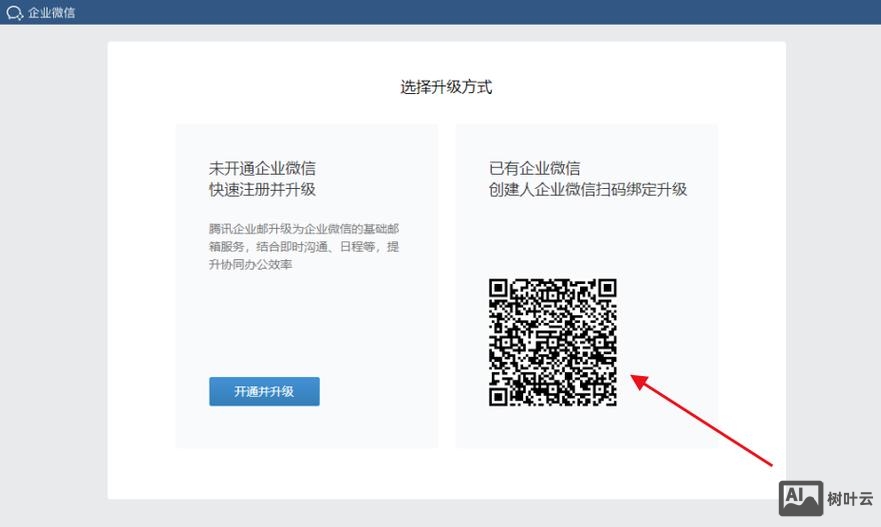Click the 快速注册并升级 heading line
The height and width of the screenshot is (527, 881).
point(262,189)
